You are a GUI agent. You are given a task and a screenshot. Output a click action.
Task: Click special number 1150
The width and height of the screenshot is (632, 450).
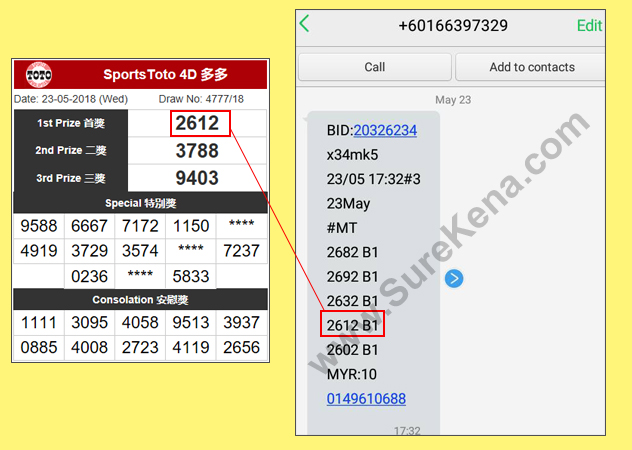[x=191, y=226]
